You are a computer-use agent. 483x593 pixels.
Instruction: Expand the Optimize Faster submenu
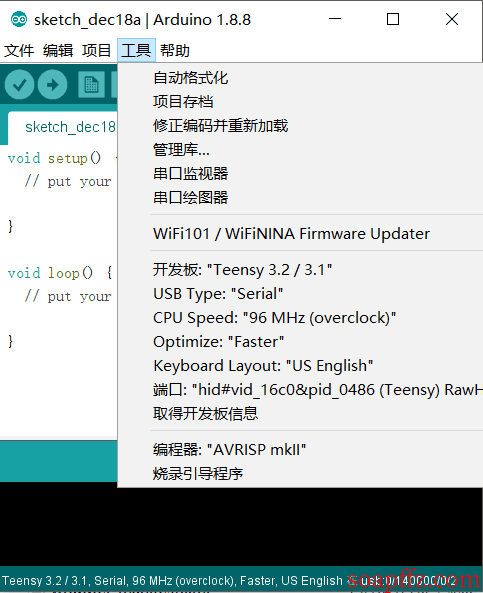(x=300, y=342)
